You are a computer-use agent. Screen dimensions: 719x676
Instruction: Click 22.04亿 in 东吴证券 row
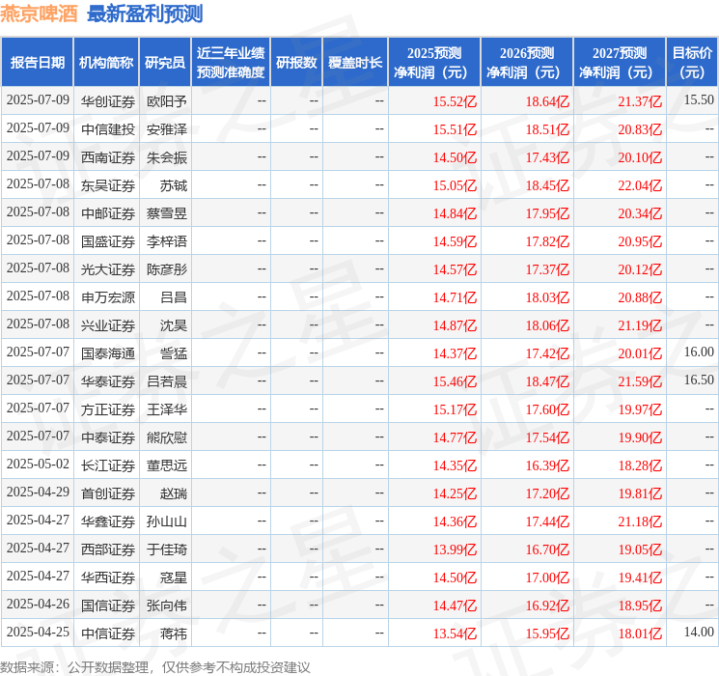click(x=640, y=185)
